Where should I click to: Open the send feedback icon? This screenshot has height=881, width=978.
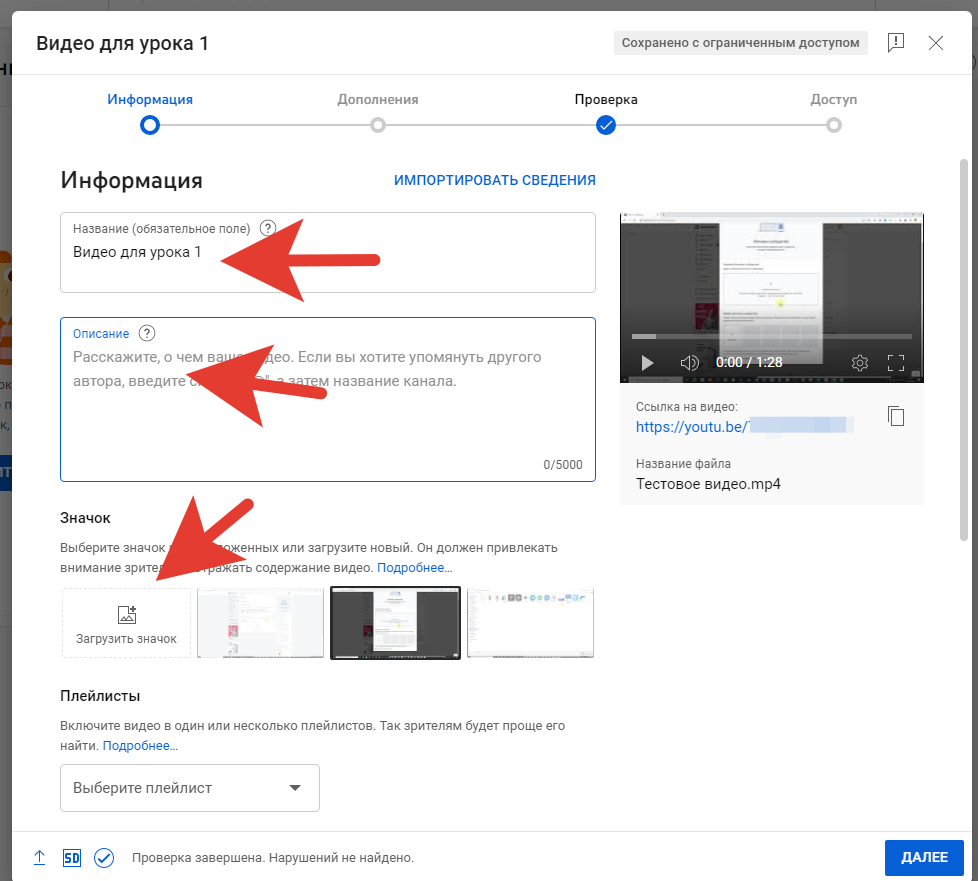[x=896, y=43]
